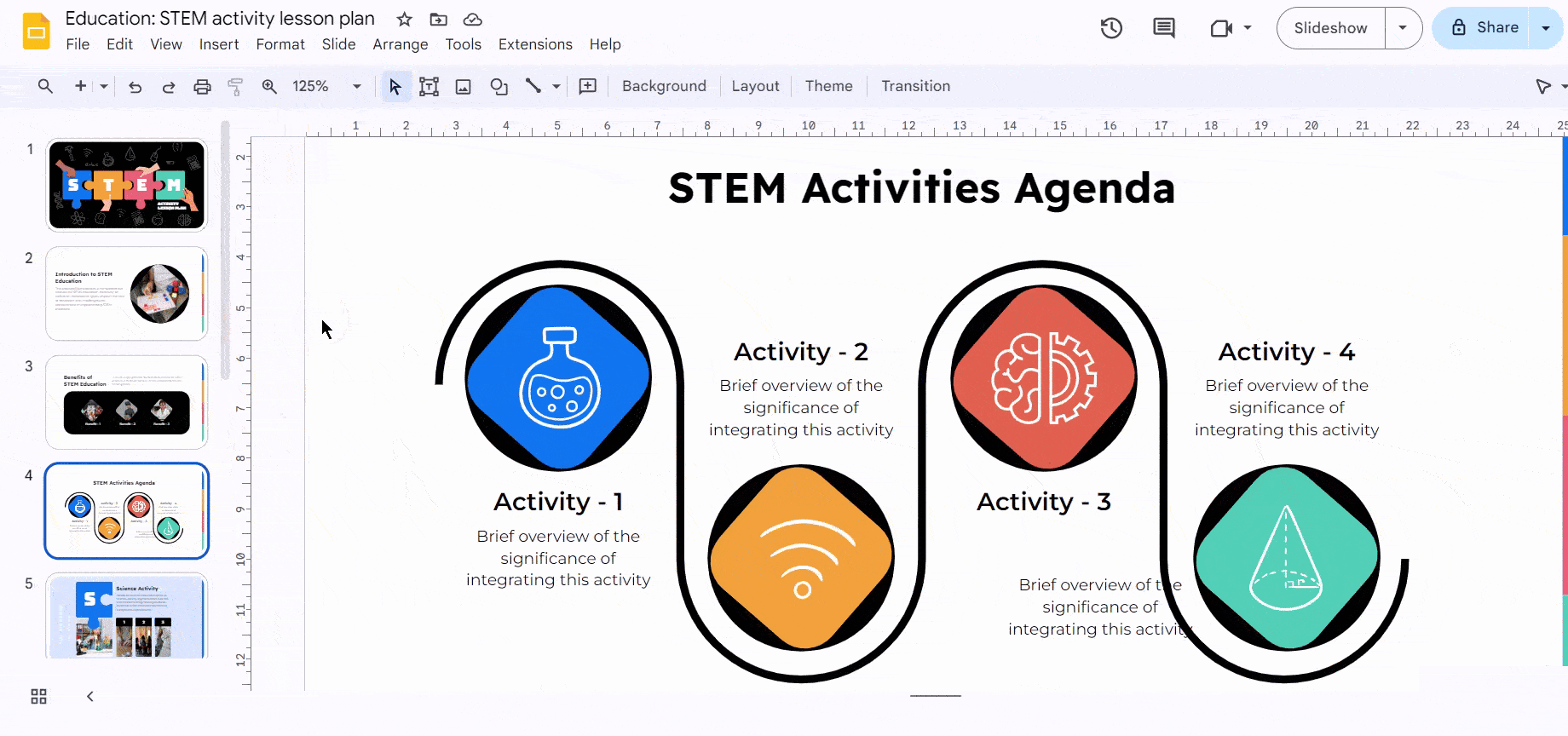
Task: Expand the Slideshow options dropdown arrow
Action: point(1403,28)
